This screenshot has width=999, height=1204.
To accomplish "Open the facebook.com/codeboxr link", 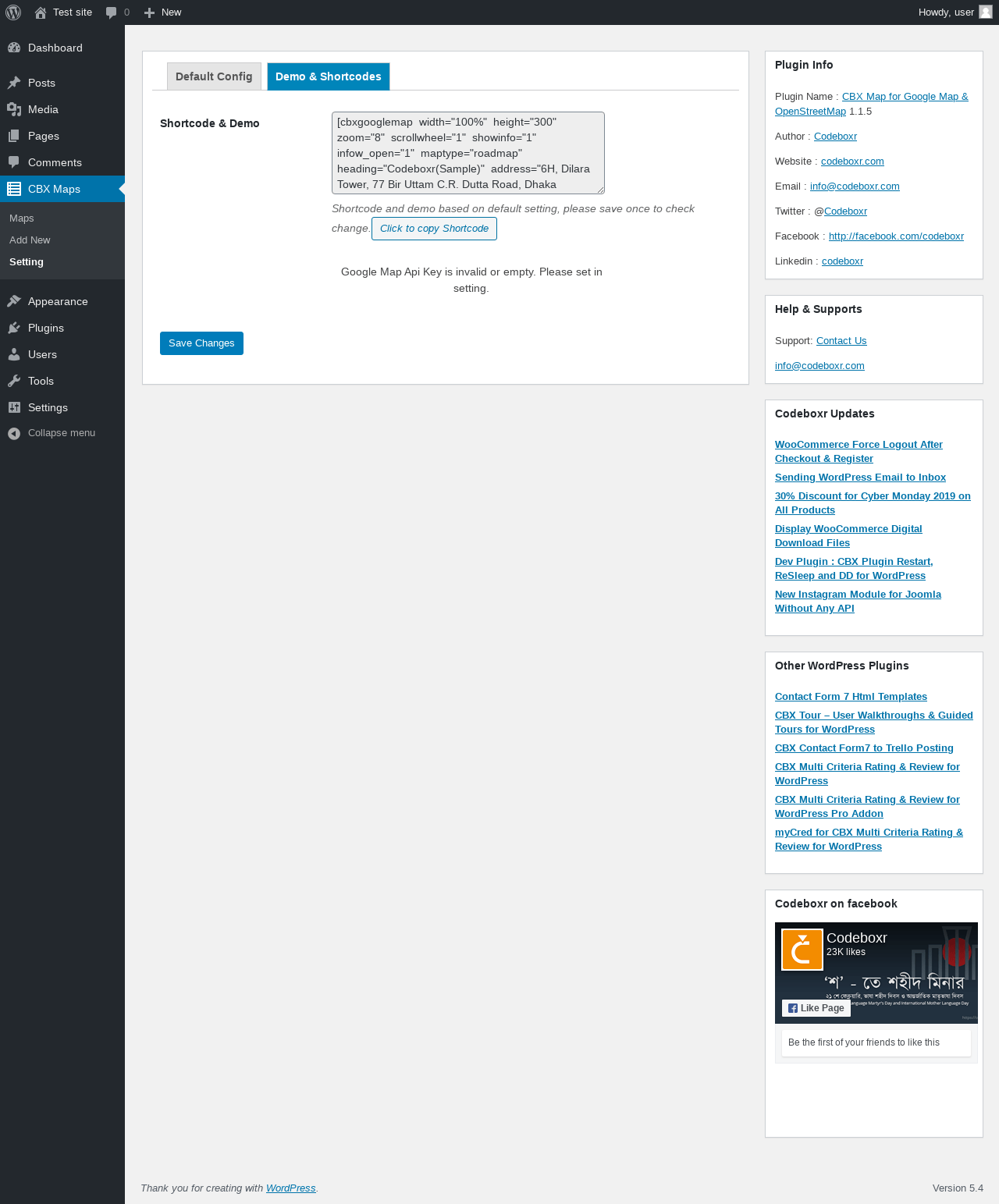I will coord(896,236).
